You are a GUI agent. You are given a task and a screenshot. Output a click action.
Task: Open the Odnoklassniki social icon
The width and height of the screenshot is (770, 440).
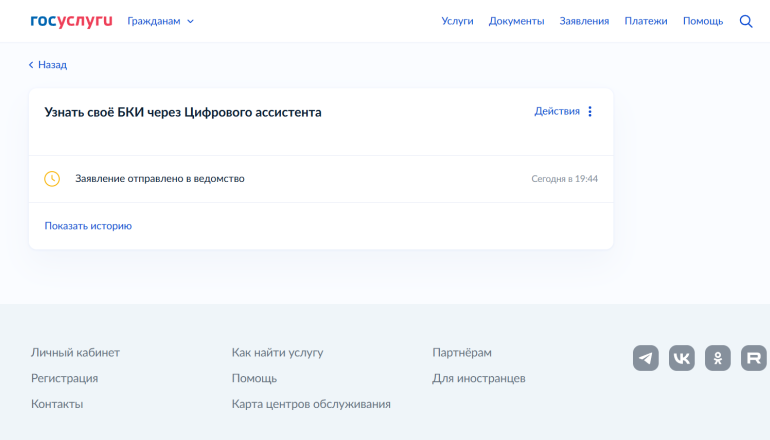pyautogui.click(x=718, y=358)
